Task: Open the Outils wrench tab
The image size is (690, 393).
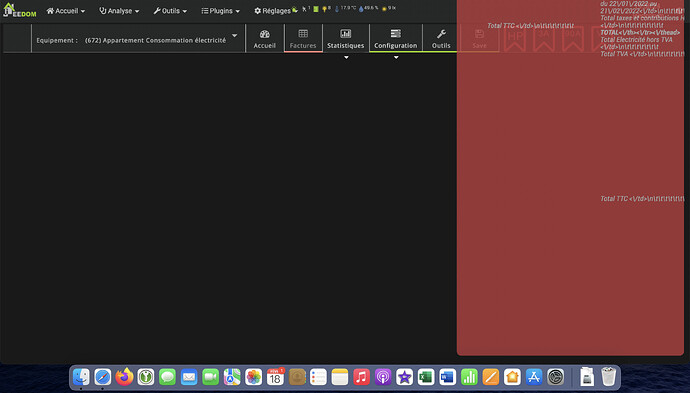Action: tap(441, 39)
